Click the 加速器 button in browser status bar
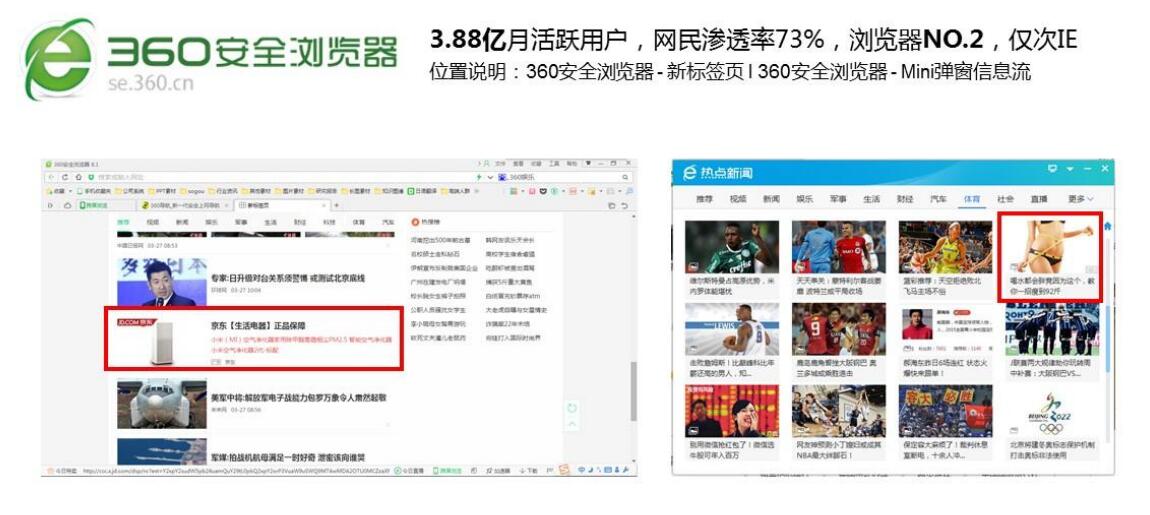1150x515 pixels. point(499,470)
